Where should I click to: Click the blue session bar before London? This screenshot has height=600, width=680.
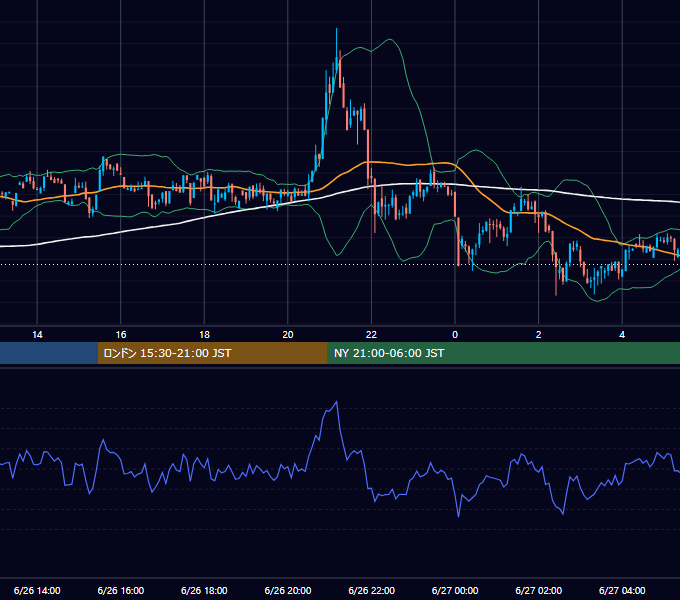(x=49, y=353)
